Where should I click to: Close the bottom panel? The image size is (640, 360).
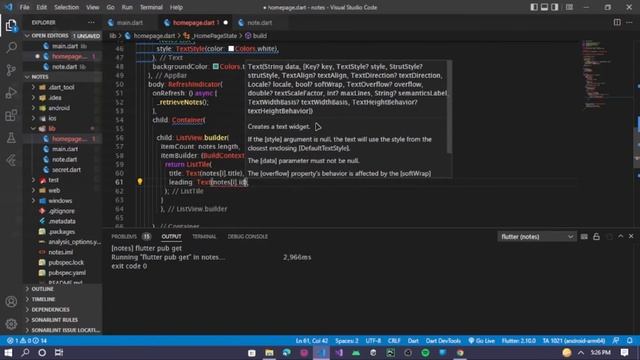click(631, 236)
